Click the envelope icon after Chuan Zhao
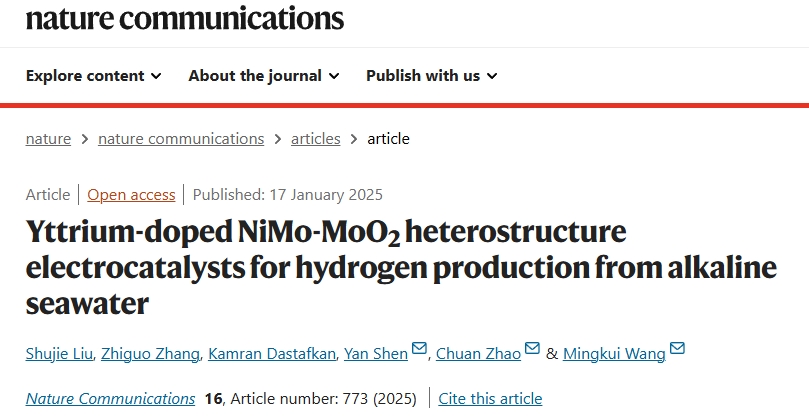 point(532,348)
